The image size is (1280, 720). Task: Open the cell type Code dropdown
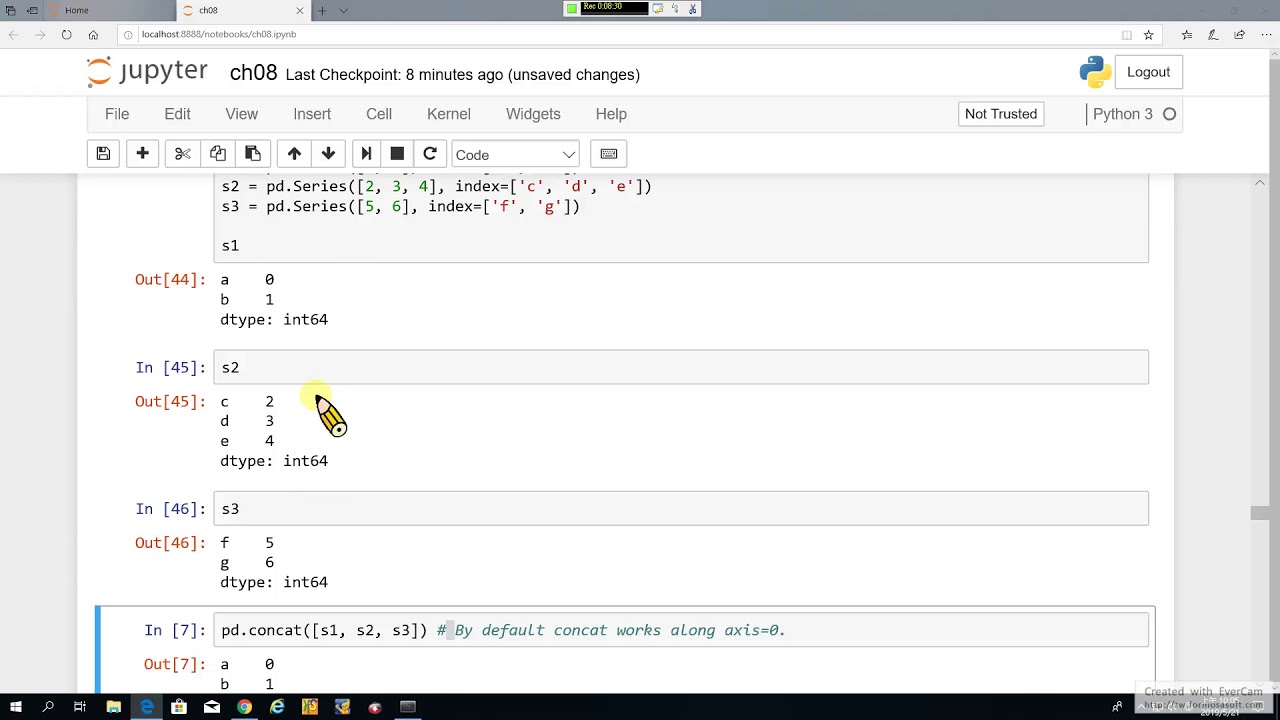coord(515,154)
